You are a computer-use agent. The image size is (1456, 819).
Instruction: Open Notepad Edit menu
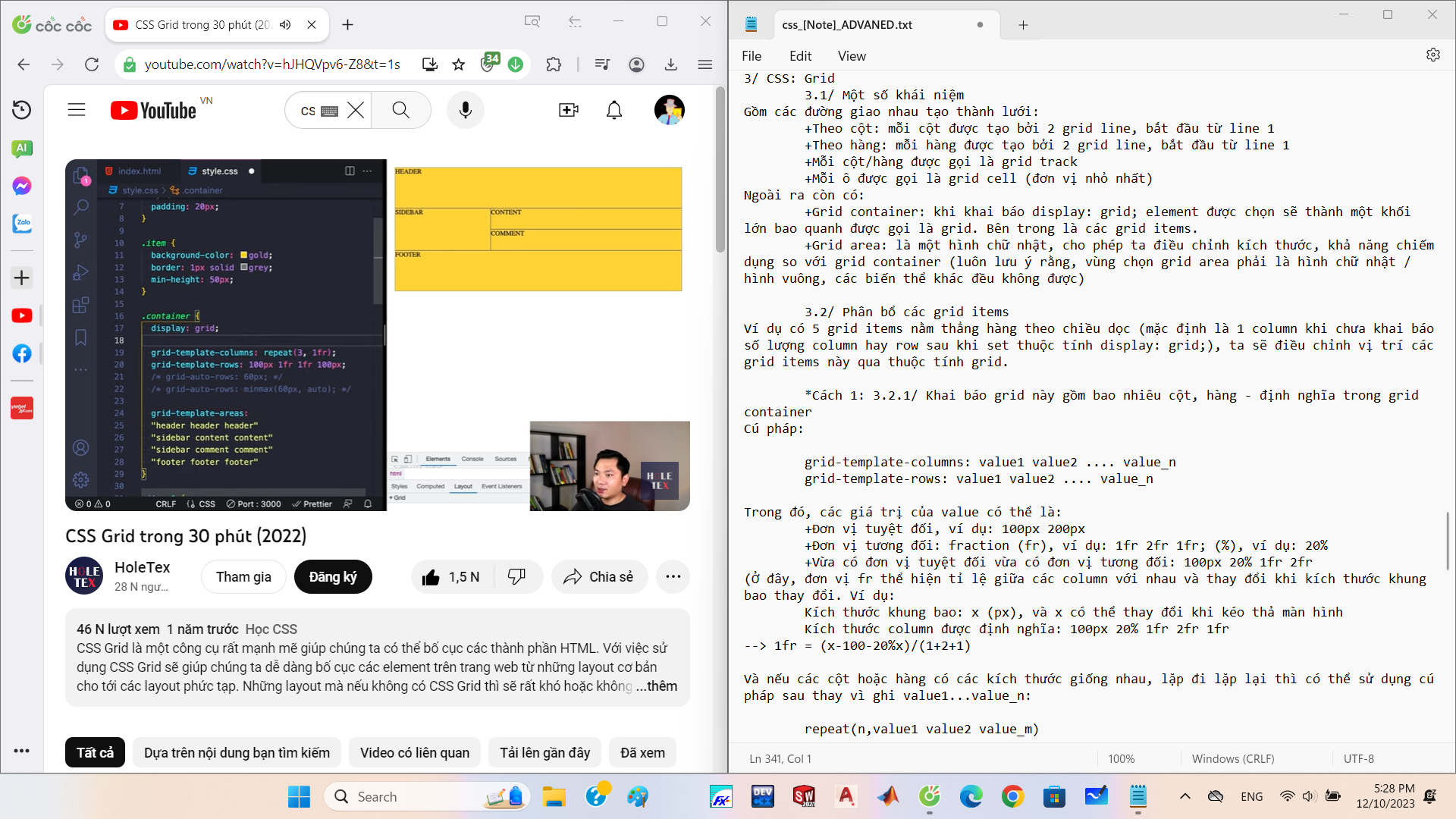[800, 55]
